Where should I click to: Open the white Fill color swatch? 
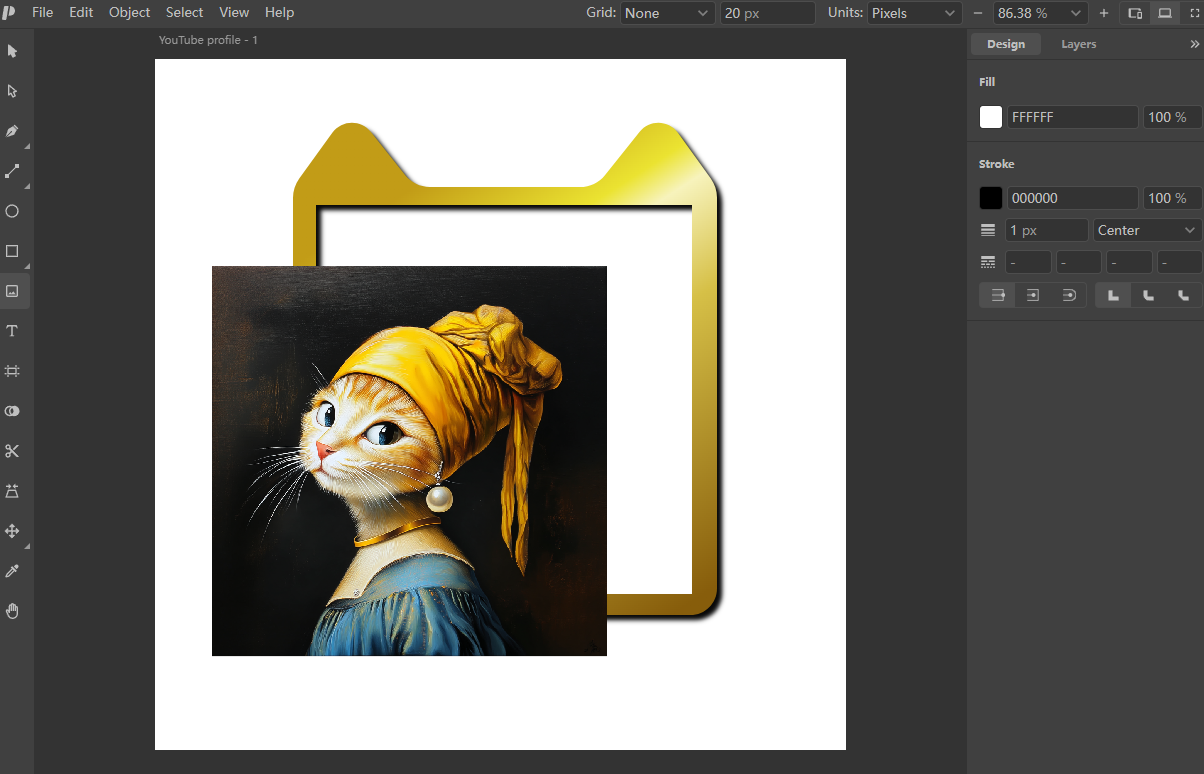990,117
